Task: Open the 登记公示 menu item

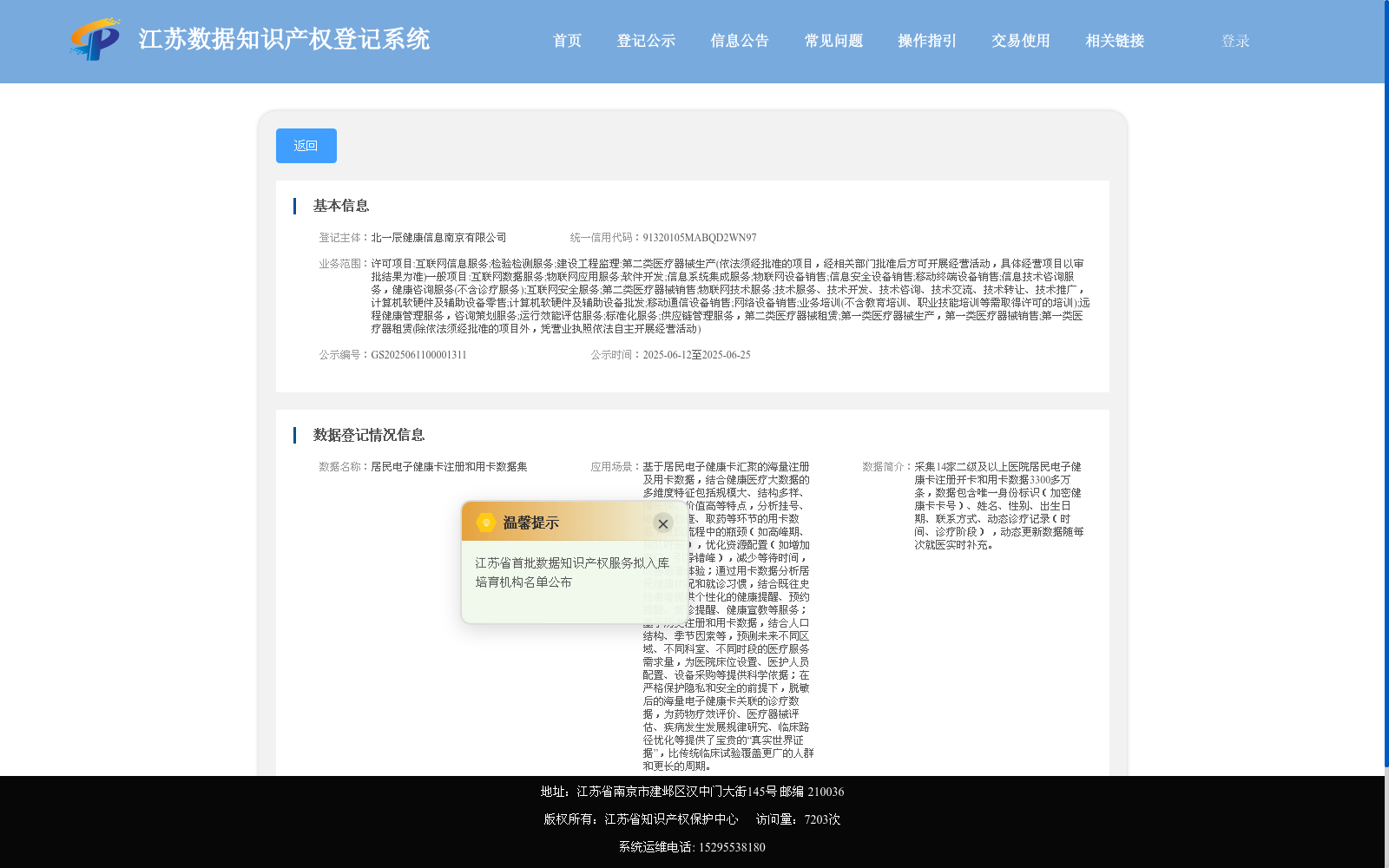Action: (x=646, y=41)
